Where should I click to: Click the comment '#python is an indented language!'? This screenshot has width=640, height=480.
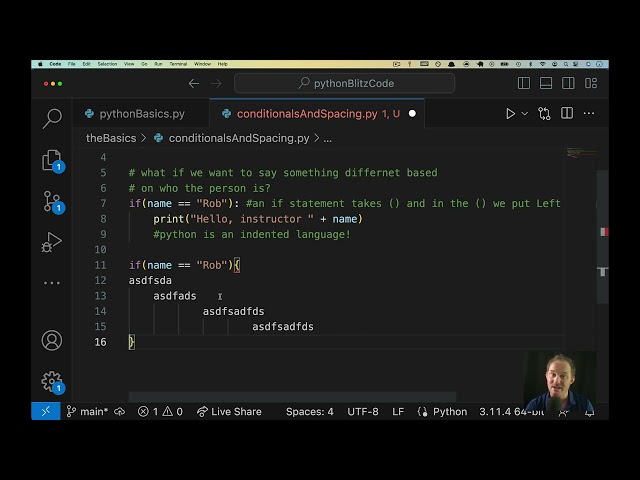(x=251, y=235)
